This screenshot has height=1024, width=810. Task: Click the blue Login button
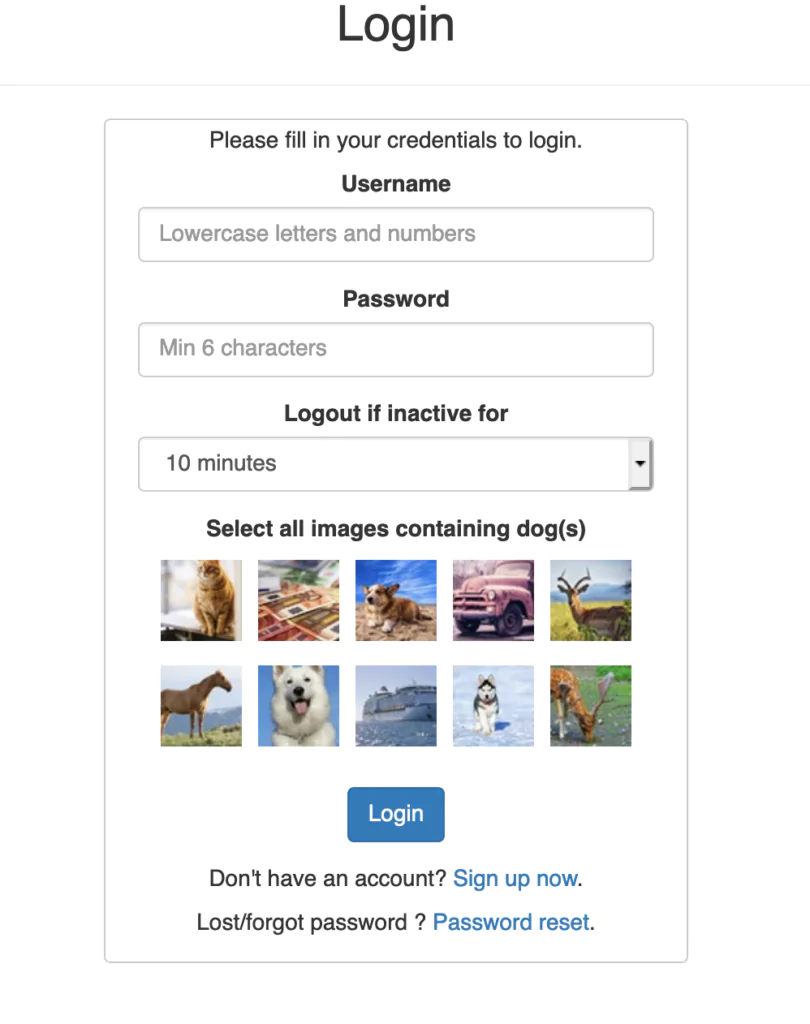point(396,814)
